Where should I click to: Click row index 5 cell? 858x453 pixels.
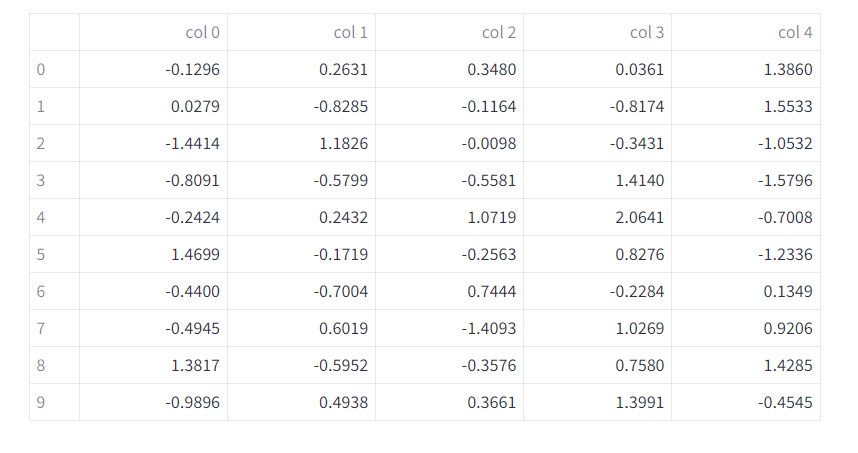[x=54, y=254]
